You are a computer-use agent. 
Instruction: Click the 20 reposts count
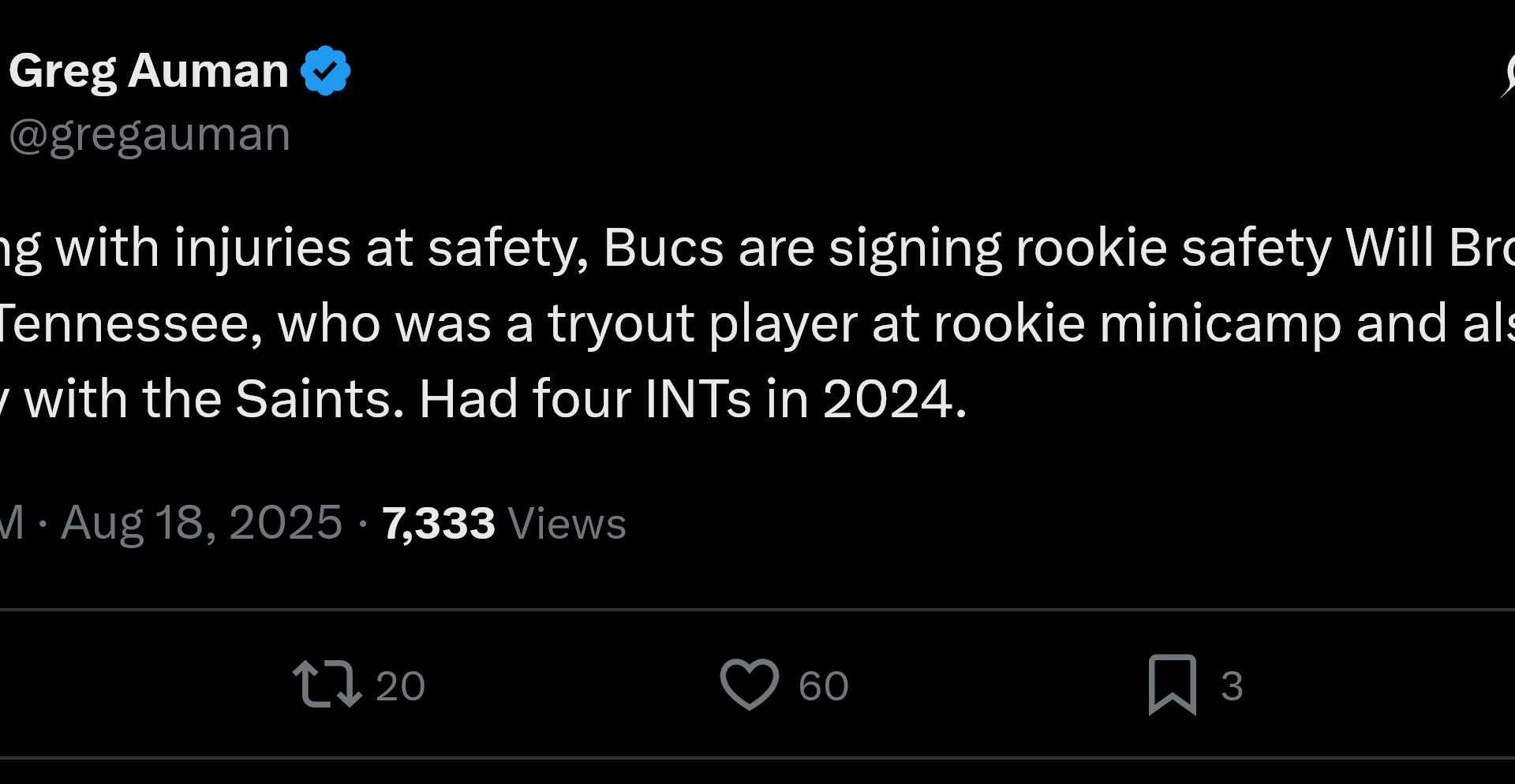(402, 685)
